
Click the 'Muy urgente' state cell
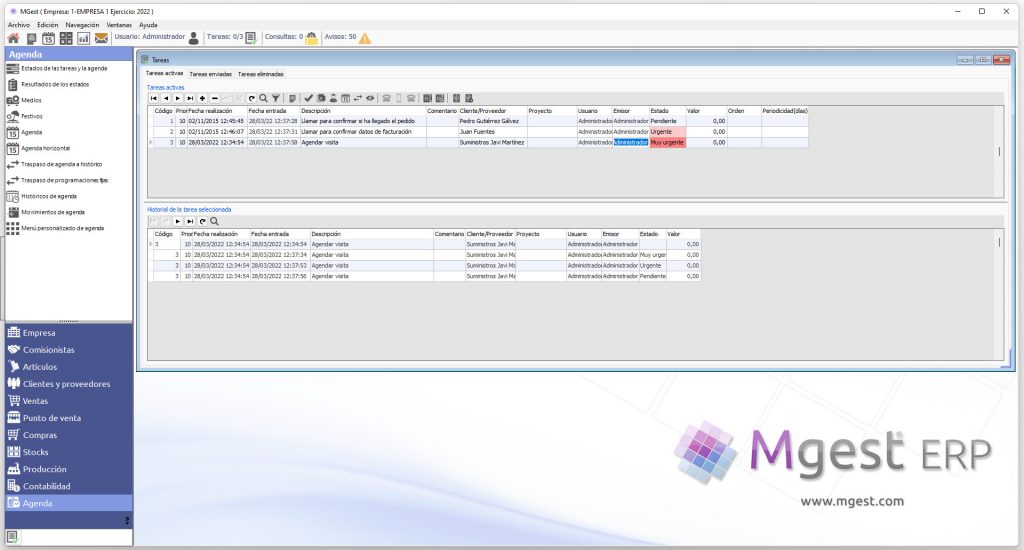tap(667, 142)
